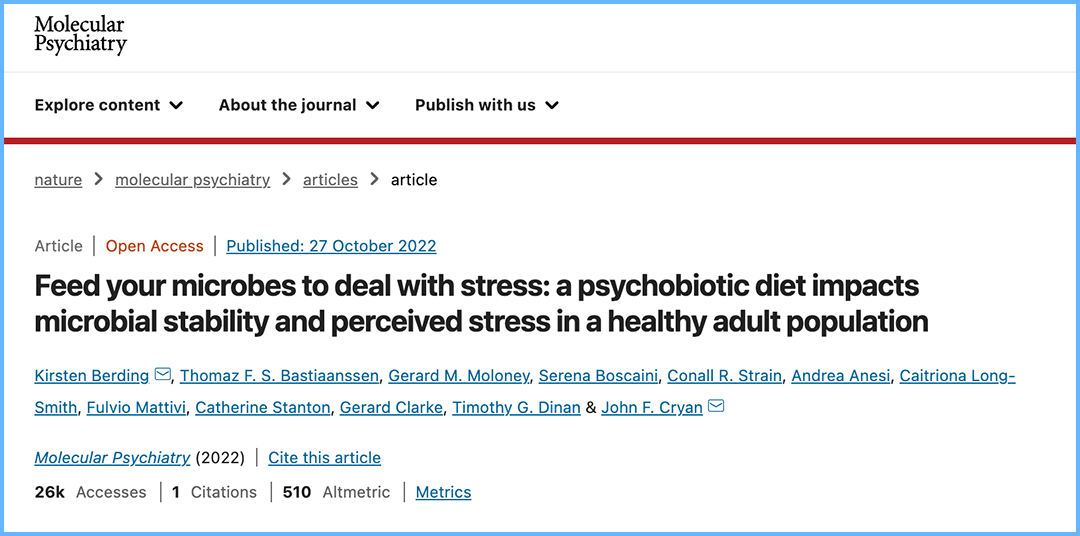Open author Thomaz F. S. Bastiaanssen's profile
Image resolution: width=1080 pixels, height=536 pixels.
pos(279,376)
